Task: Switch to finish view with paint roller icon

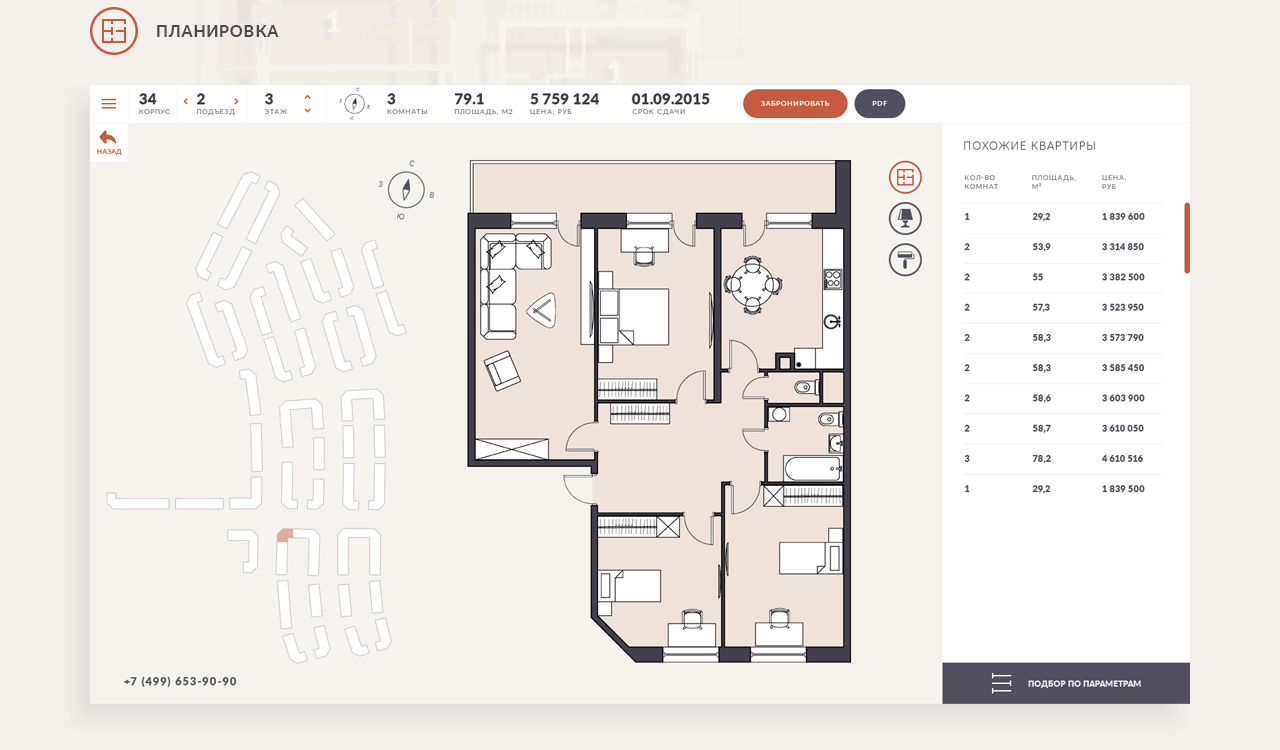Action: pos(905,260)
